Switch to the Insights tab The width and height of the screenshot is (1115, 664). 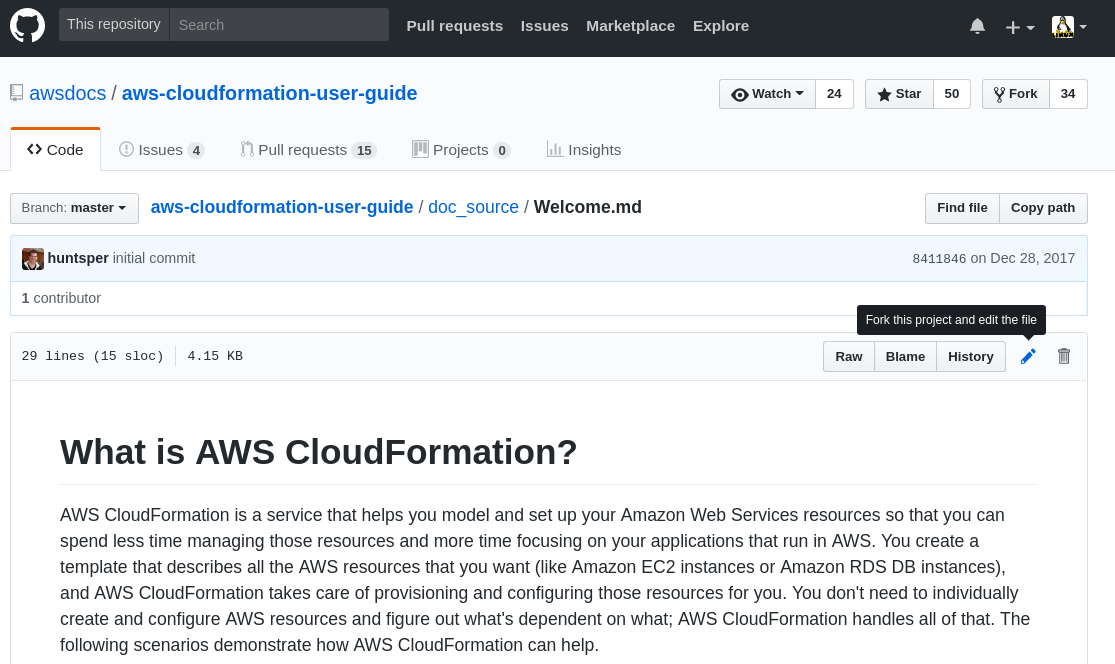click(584, 150)
